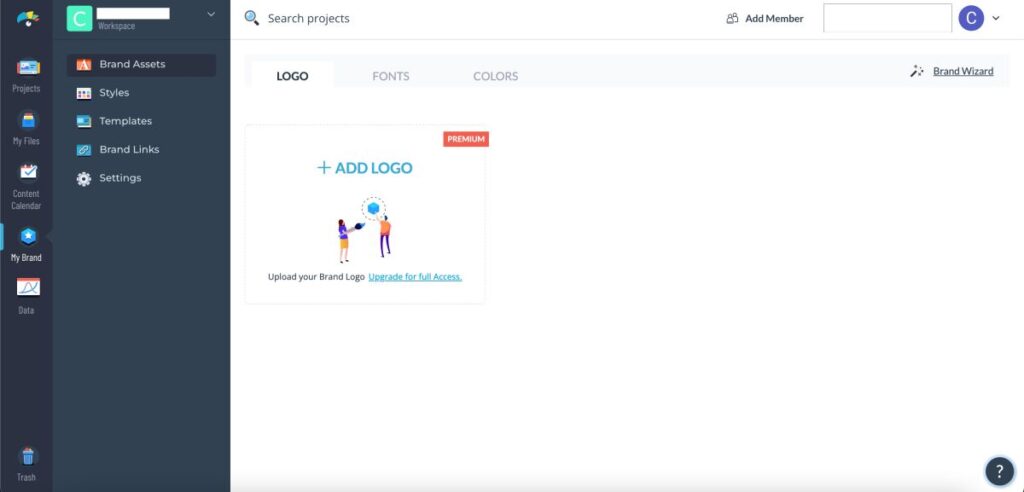Open the Brand Wizard link
The height and width of the screenshot is (492, 1024).
(x=963, y=71)
